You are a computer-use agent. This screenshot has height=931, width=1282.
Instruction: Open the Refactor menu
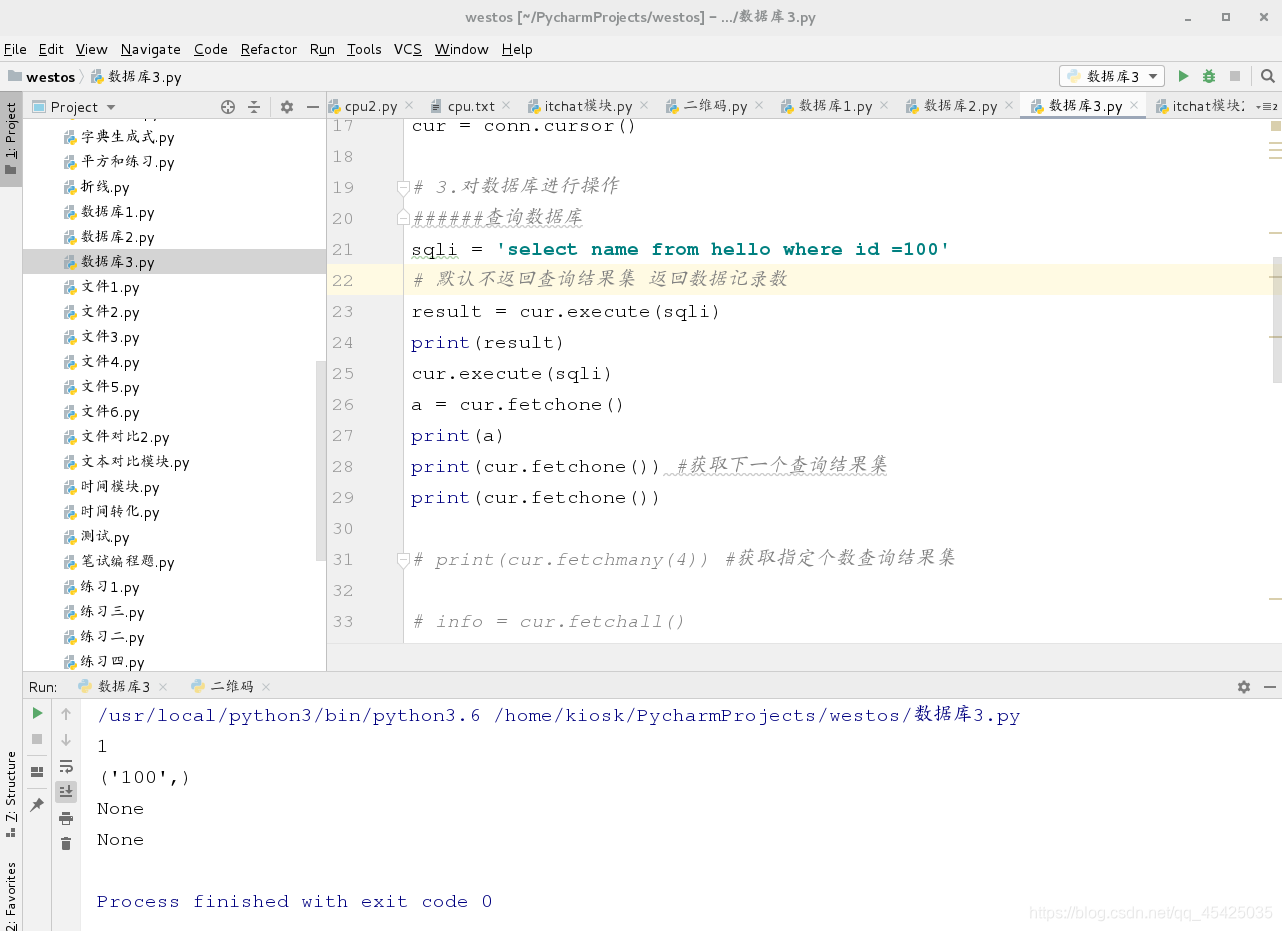tap(269, 49)
